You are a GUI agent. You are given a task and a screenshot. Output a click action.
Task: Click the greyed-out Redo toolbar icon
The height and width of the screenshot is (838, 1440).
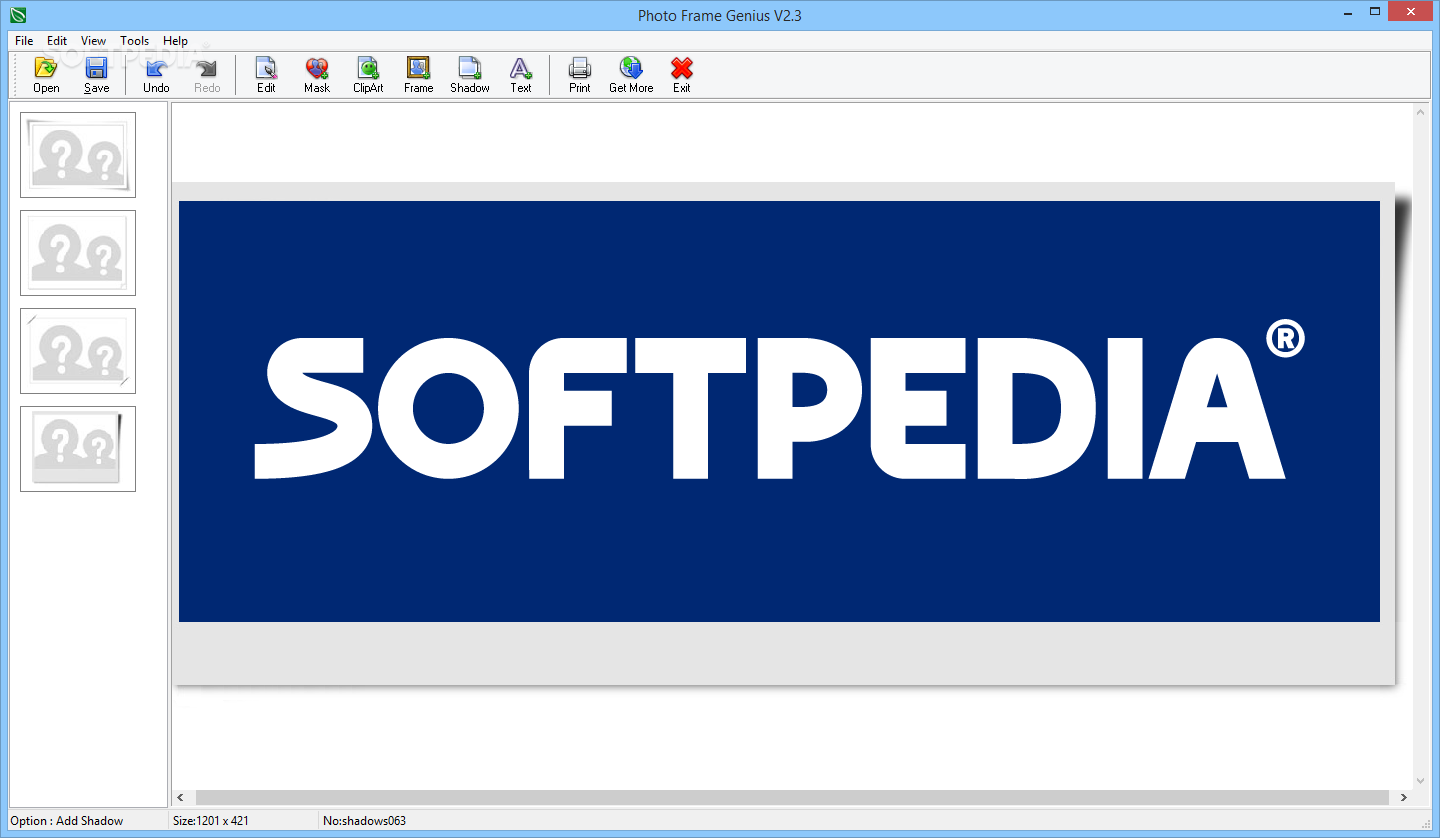pyautogui.click(x=207, y=75)
